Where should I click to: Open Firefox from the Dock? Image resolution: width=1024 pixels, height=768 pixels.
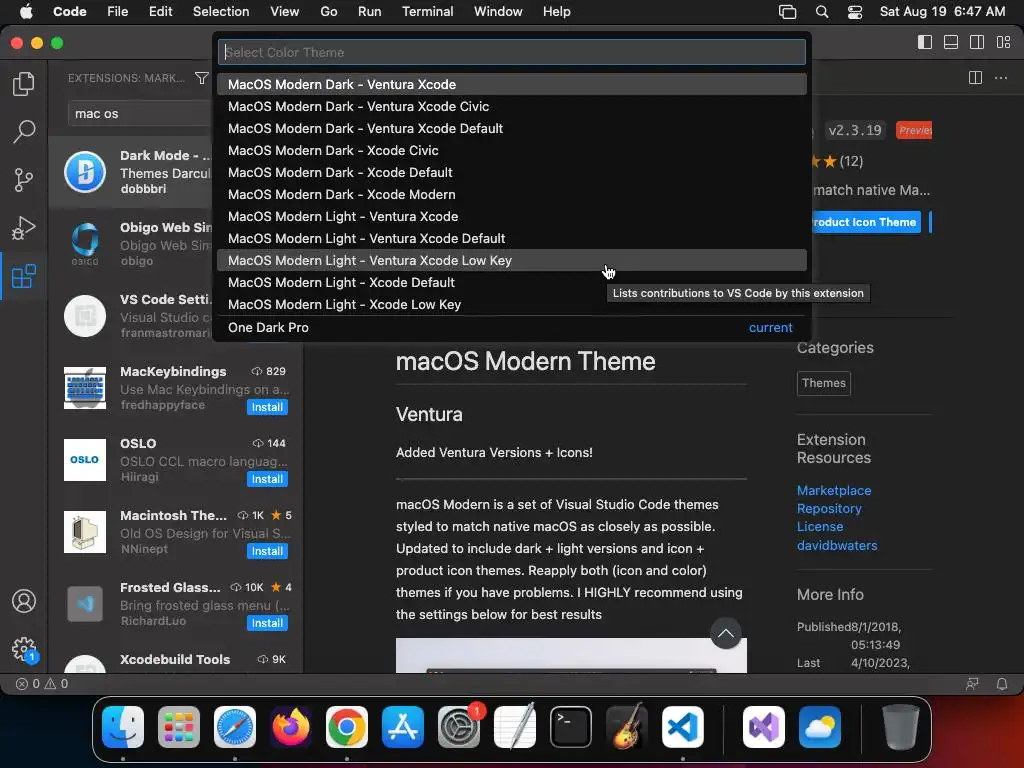[291, 726]
